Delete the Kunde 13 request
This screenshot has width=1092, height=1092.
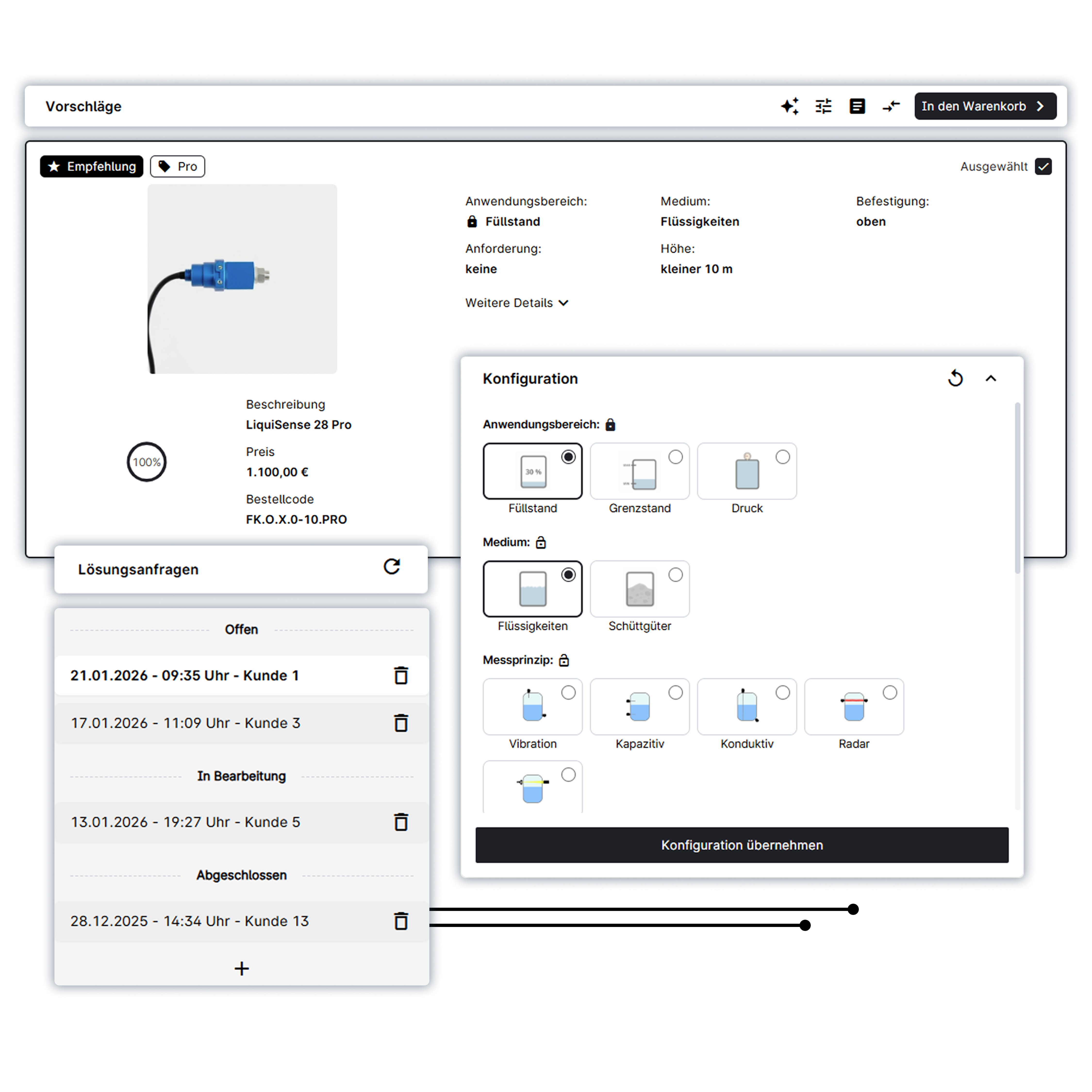click(x=401, y=921)
